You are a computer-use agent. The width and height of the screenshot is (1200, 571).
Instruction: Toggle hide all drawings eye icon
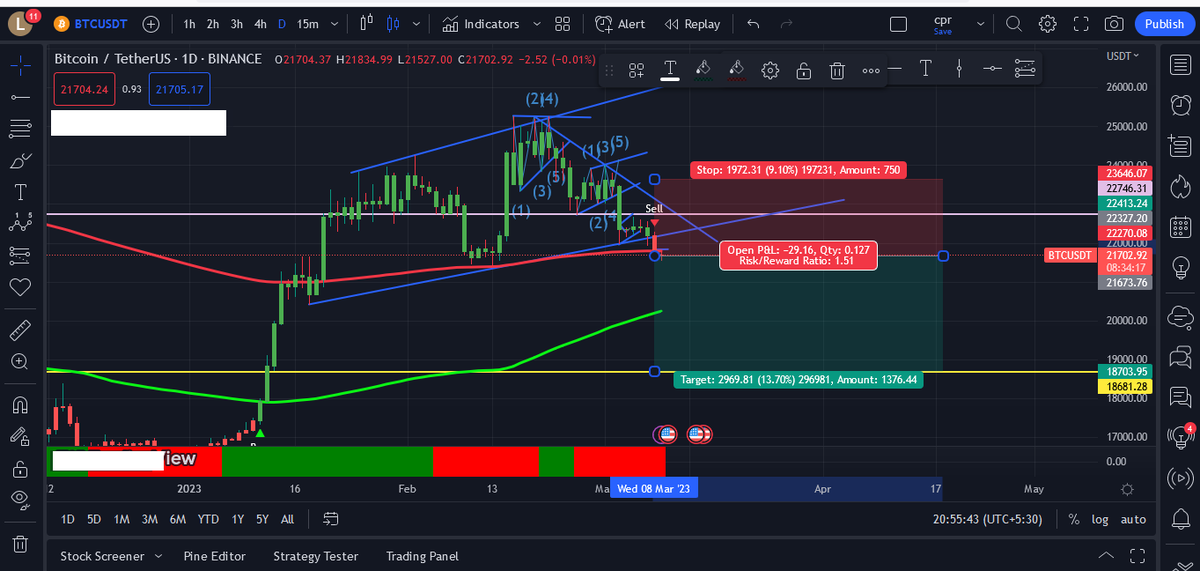click(x=19, y=499)
